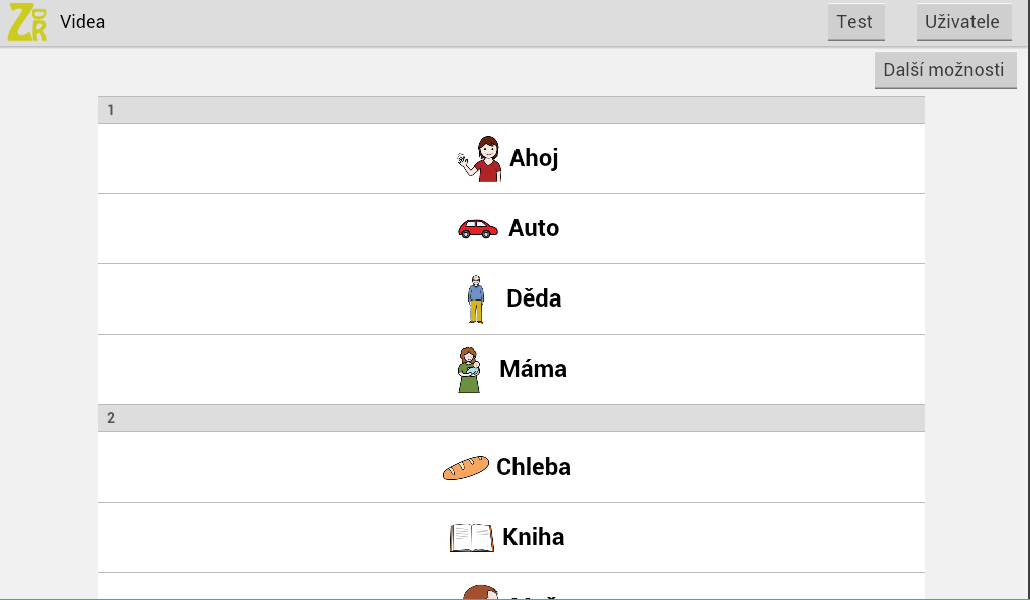Viewport: 1030px width, 600px height.
Task: Click the Videa title text
Action: pyautogui.click(x=82, y=22)
